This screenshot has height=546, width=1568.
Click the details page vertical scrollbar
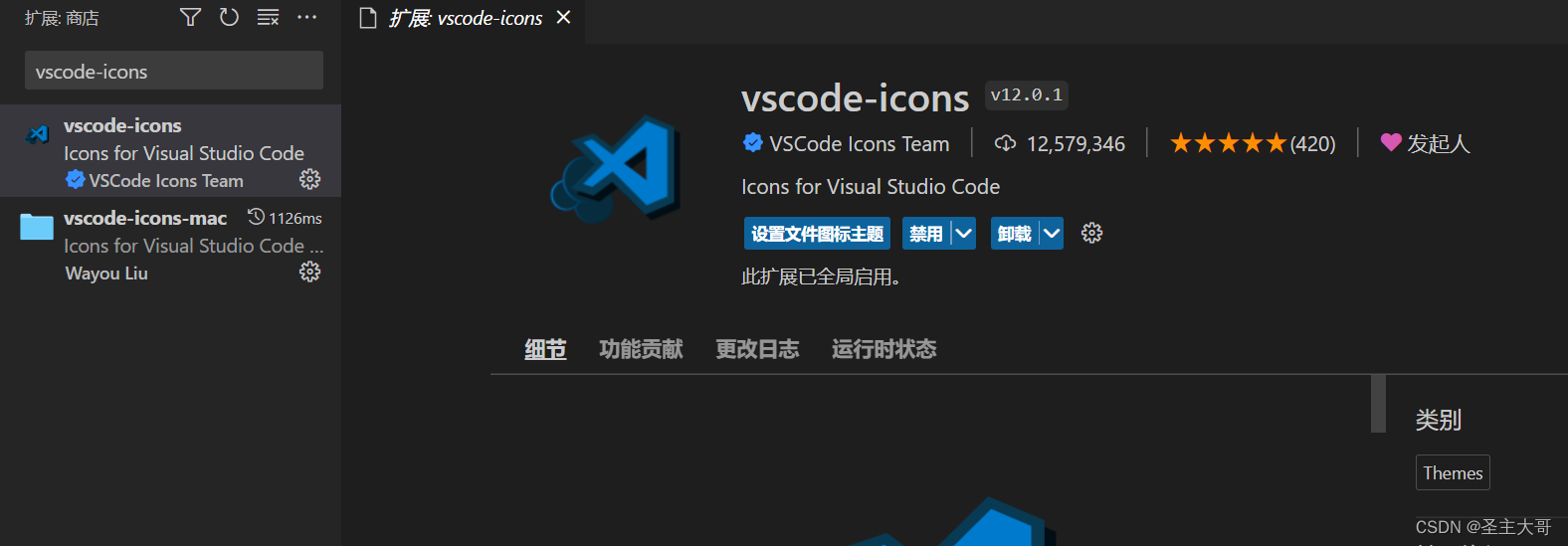point(1378,404)
